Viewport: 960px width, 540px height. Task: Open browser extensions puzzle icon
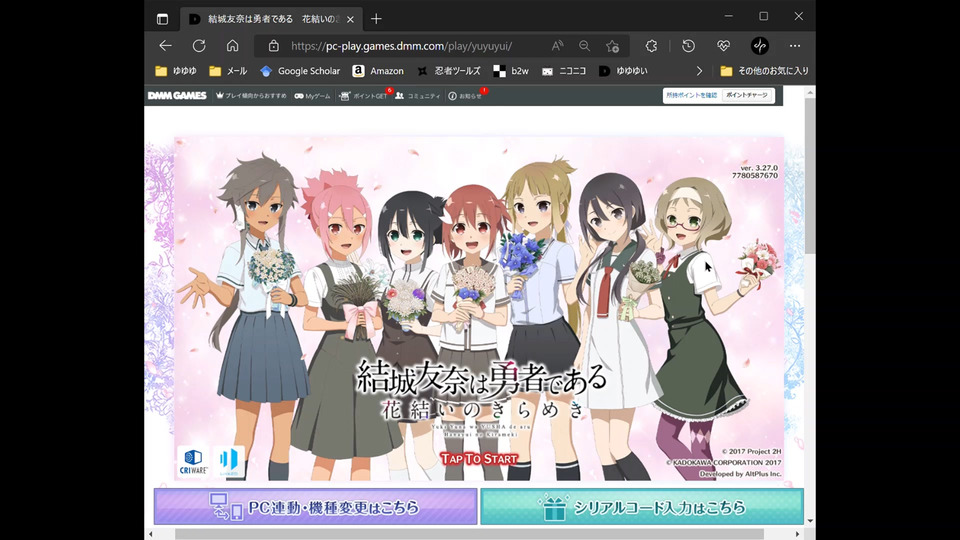click(x=651, y=46)
